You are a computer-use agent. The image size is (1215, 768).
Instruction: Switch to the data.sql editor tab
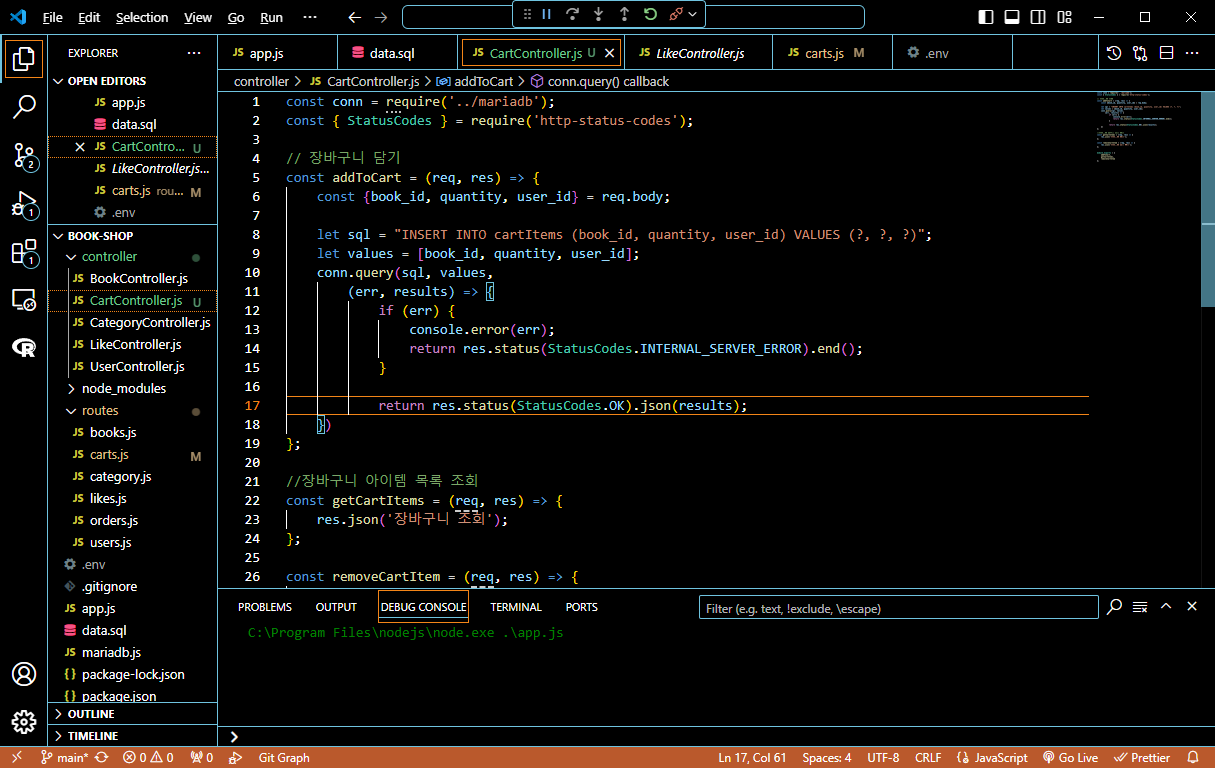click(398, 53)
